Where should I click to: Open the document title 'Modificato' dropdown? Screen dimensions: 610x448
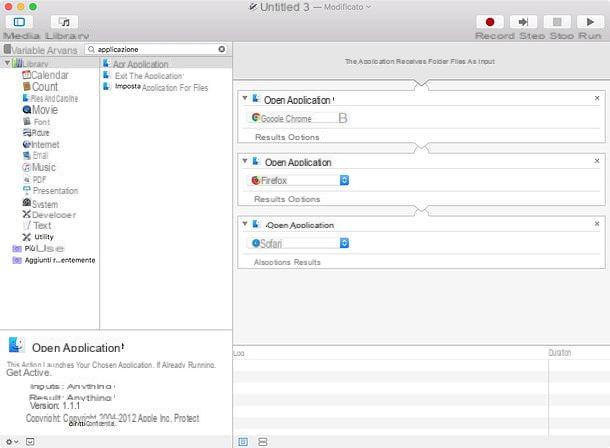pos(347,7)
